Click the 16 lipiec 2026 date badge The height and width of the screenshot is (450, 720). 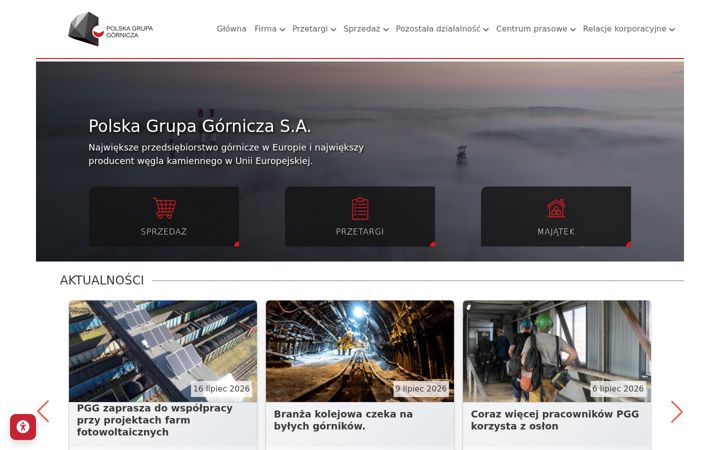(x=222, y=389)
